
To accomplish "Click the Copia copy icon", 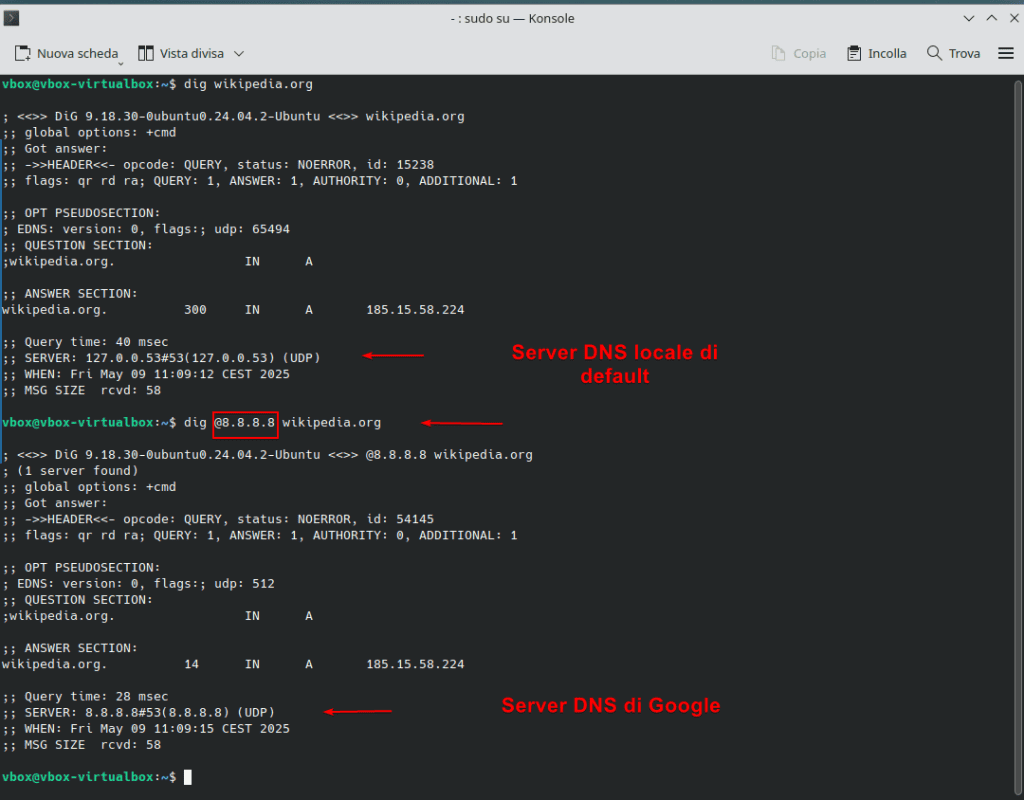I will [779, 53].
